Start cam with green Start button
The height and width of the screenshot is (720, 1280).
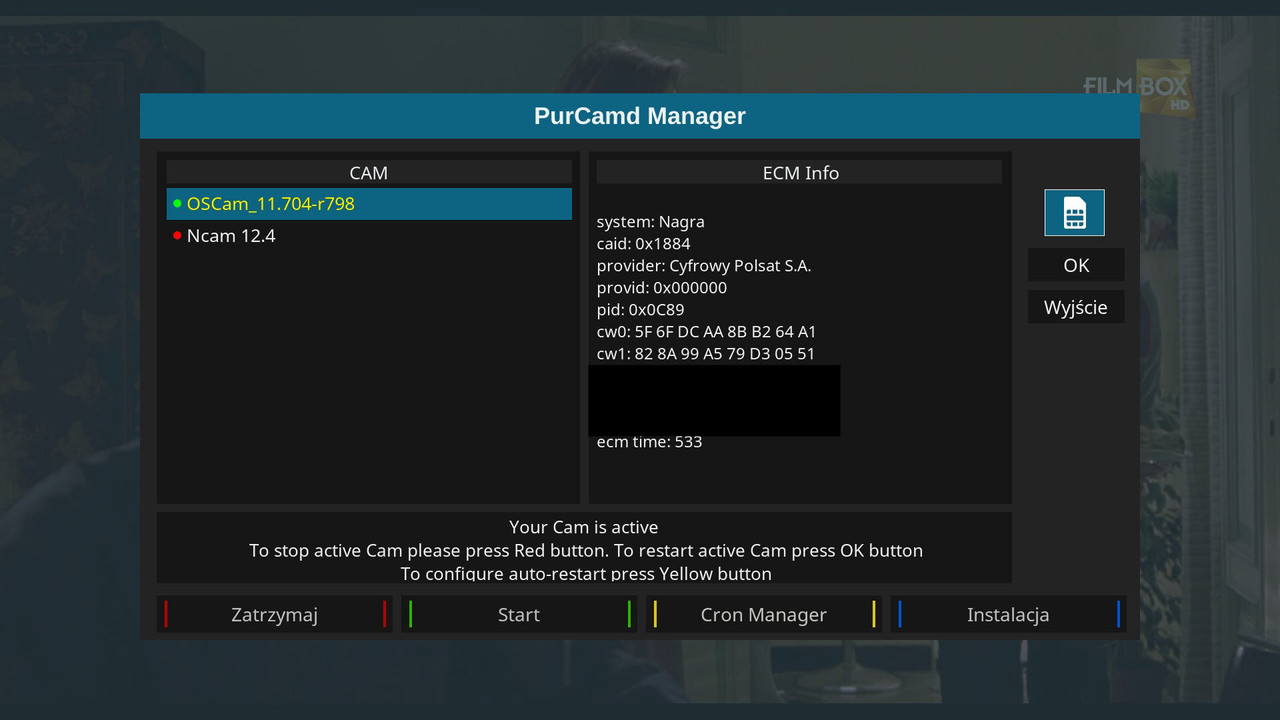point(519,614)
